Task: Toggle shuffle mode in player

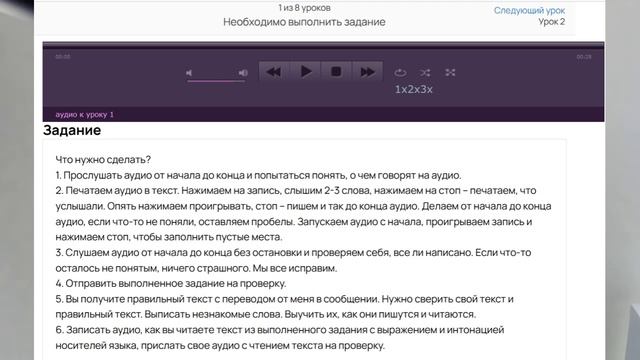Action: point(425,73)
